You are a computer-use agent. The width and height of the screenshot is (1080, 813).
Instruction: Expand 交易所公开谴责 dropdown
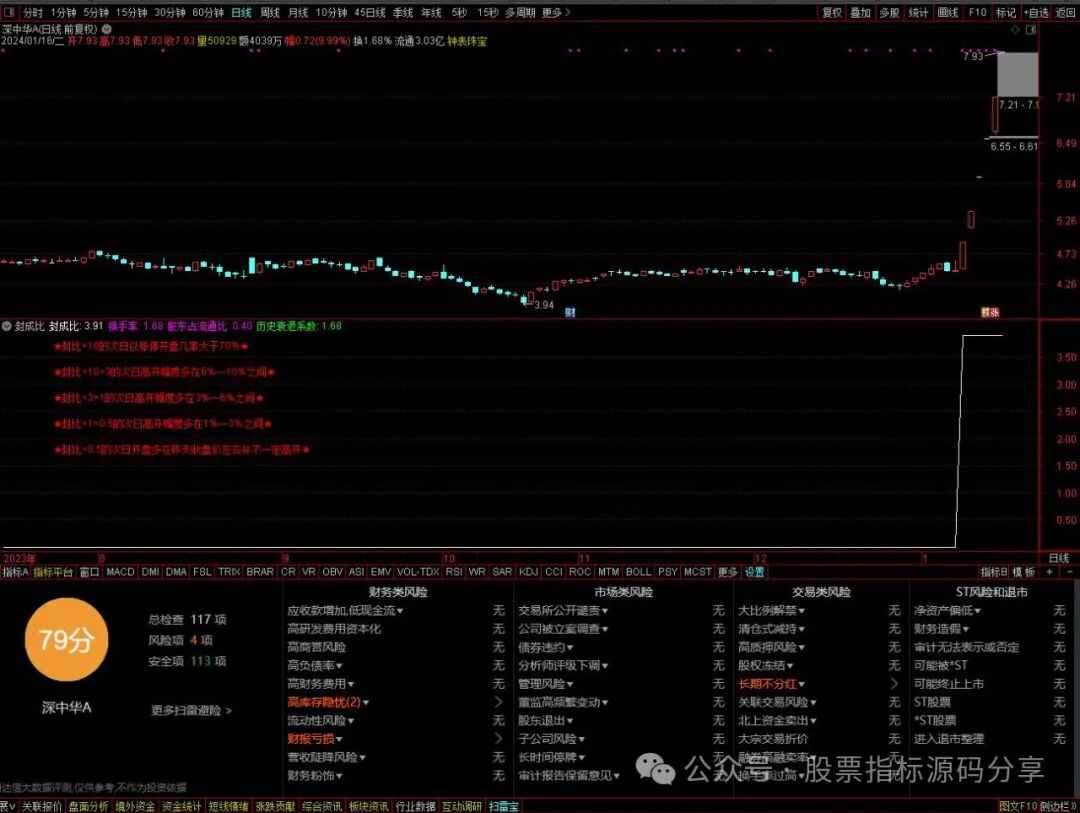coord(563,610)
